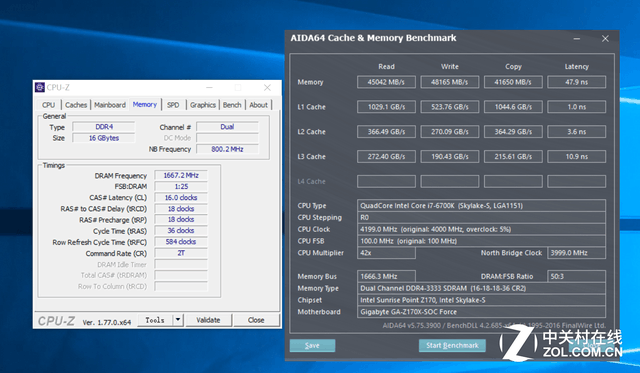The image size is (640, 373).
Task: Click the DRAM Frequency 1667.2 MHz value
Action: 181,175
